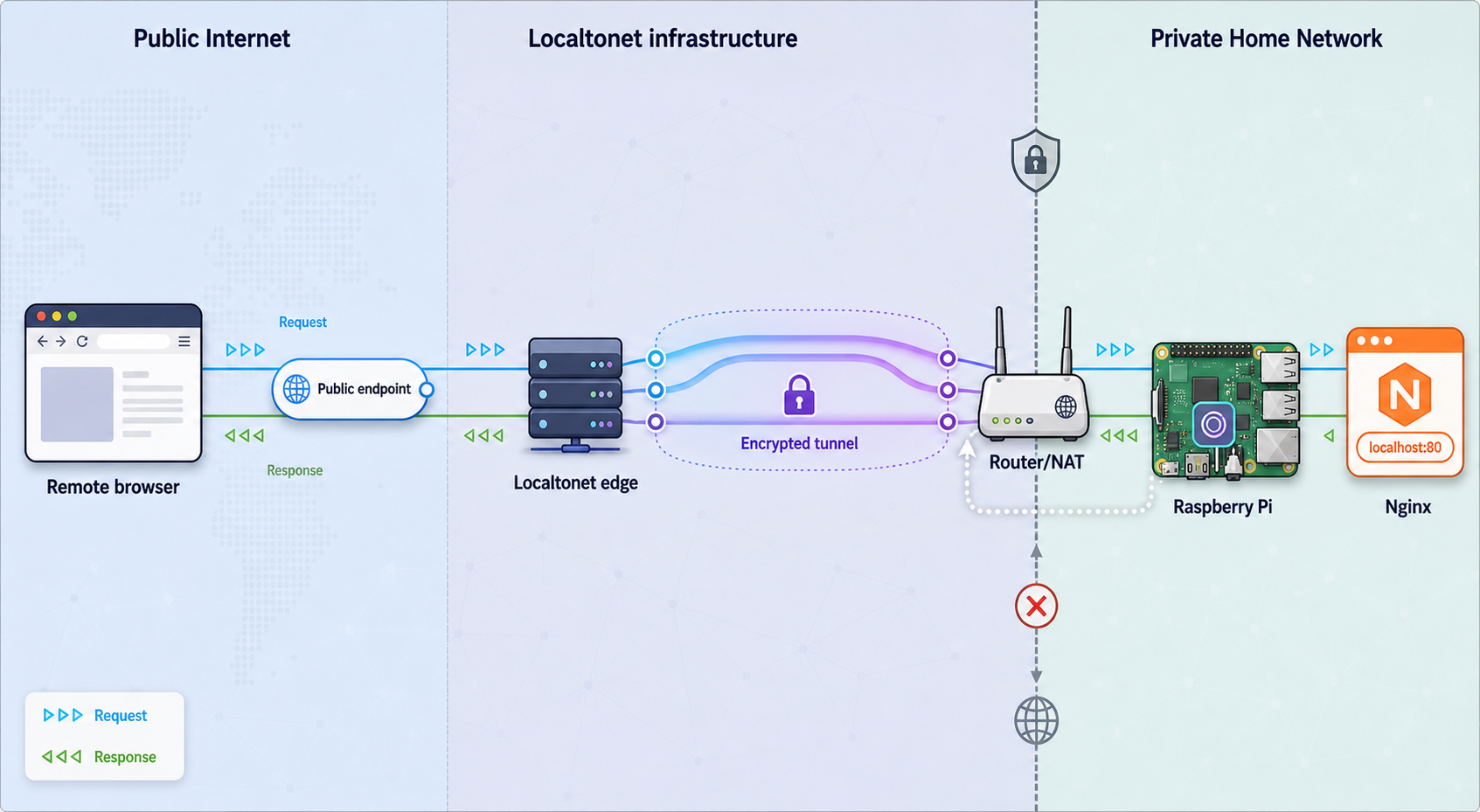Click the gray globe icon below the red X
The height and width of the screenshot is (812, 1480).
pyautogui.click(x=1036, y=721)
